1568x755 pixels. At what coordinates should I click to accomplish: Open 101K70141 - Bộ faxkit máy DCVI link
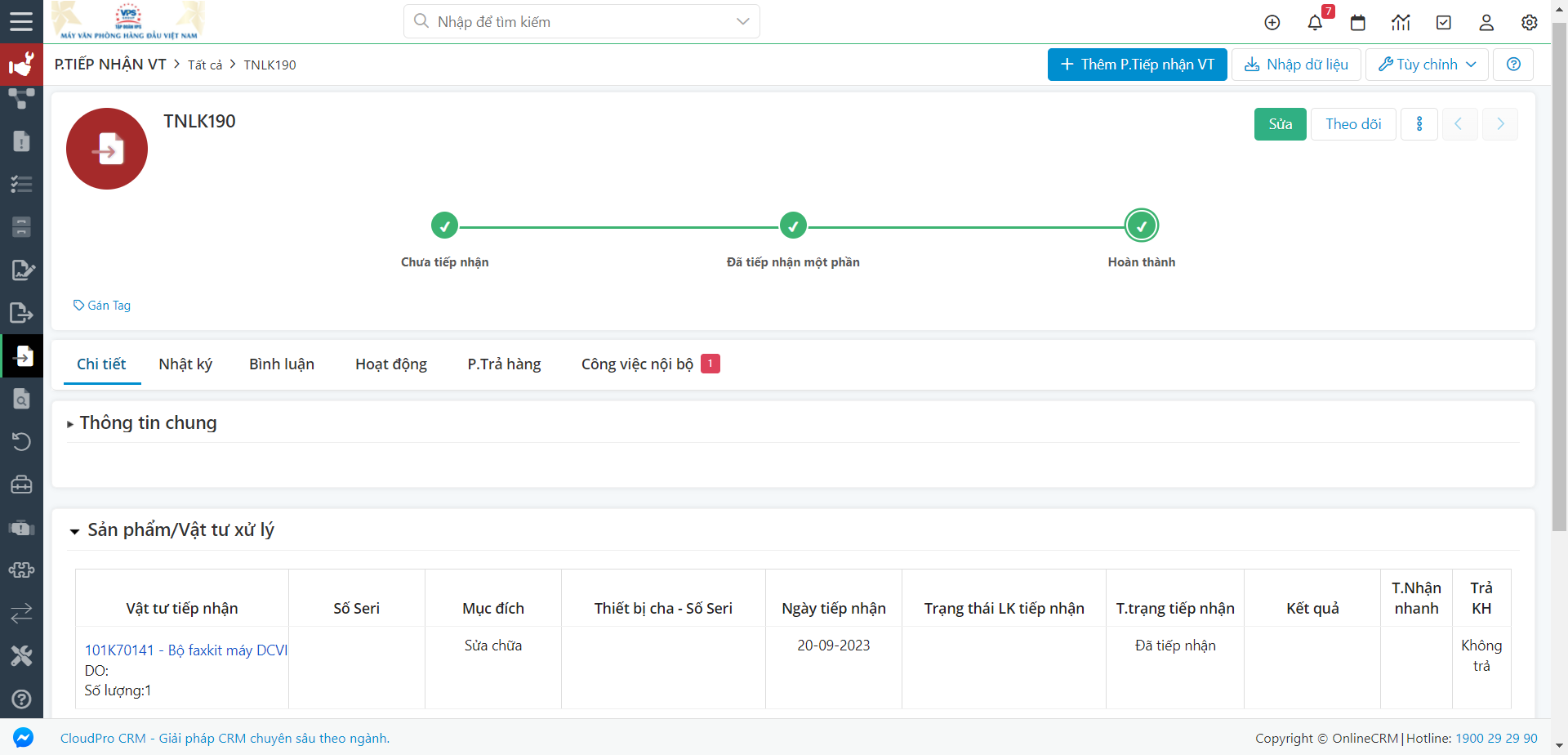click(186, 650)
